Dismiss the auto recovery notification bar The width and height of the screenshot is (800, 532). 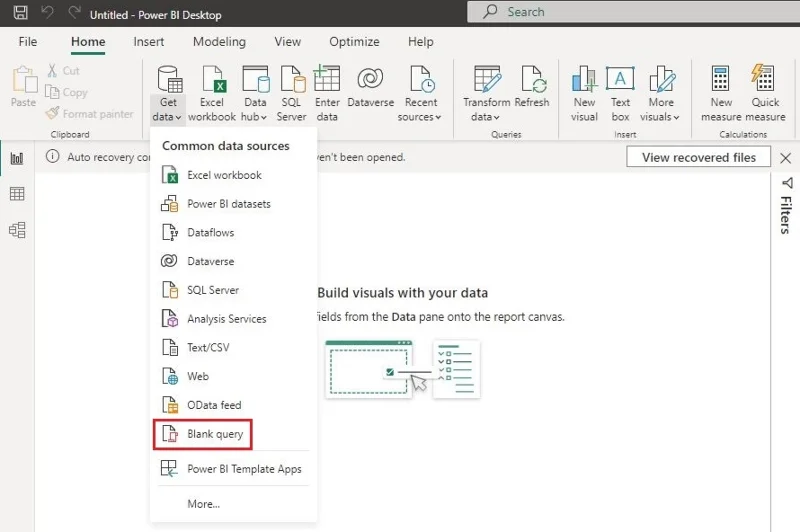(x=786, y=158)
